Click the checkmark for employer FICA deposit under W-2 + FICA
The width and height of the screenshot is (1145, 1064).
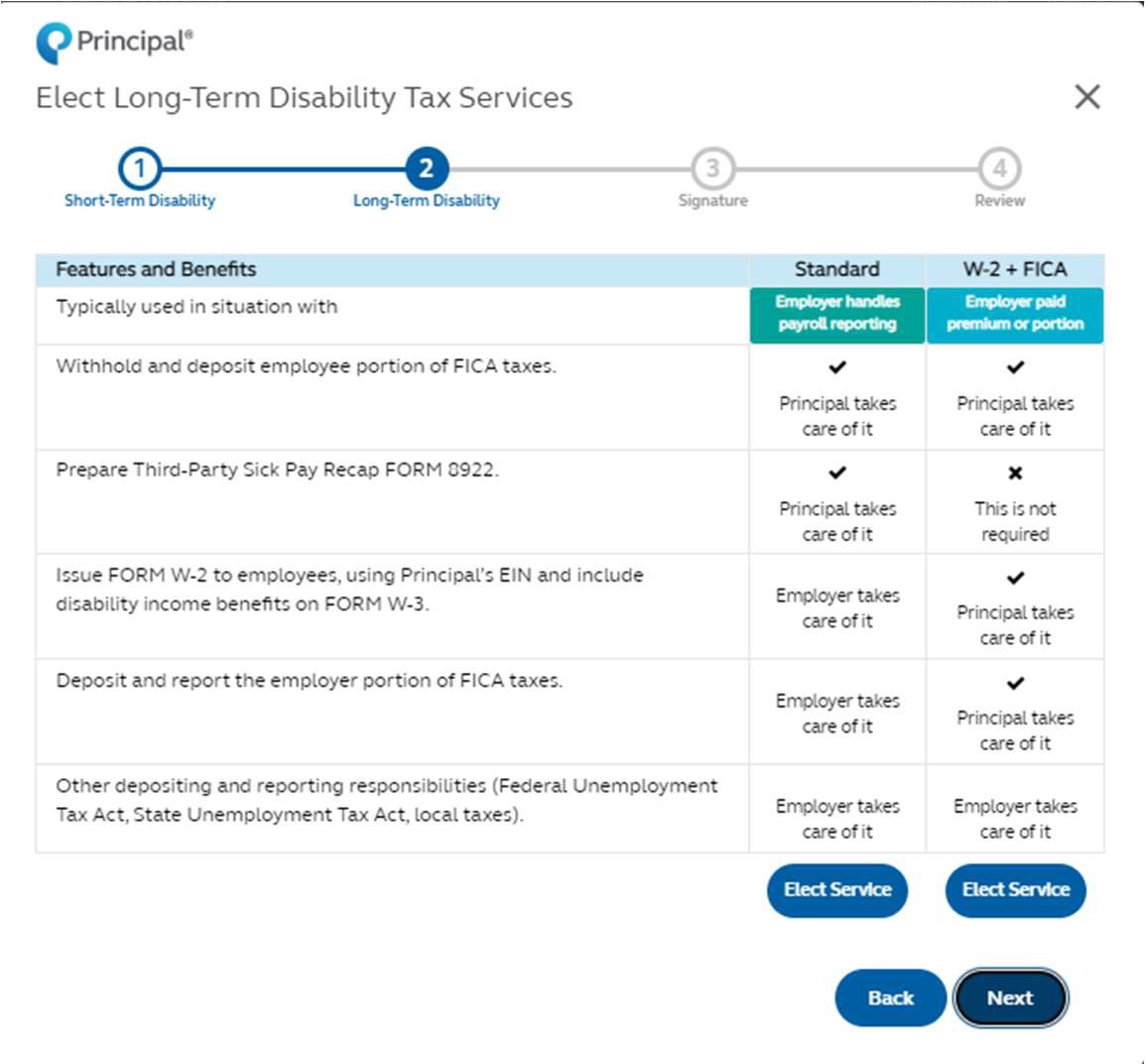point(1014,682)
